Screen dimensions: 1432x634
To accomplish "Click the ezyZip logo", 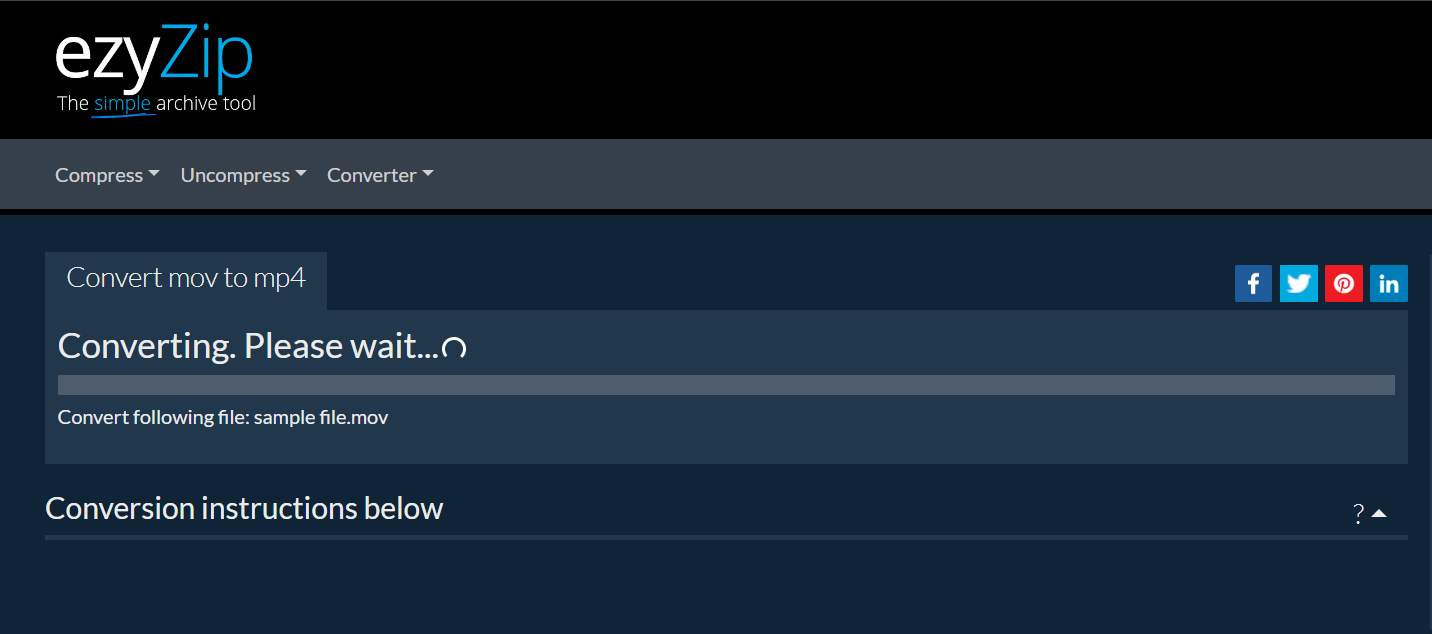I will coord(154,58).
